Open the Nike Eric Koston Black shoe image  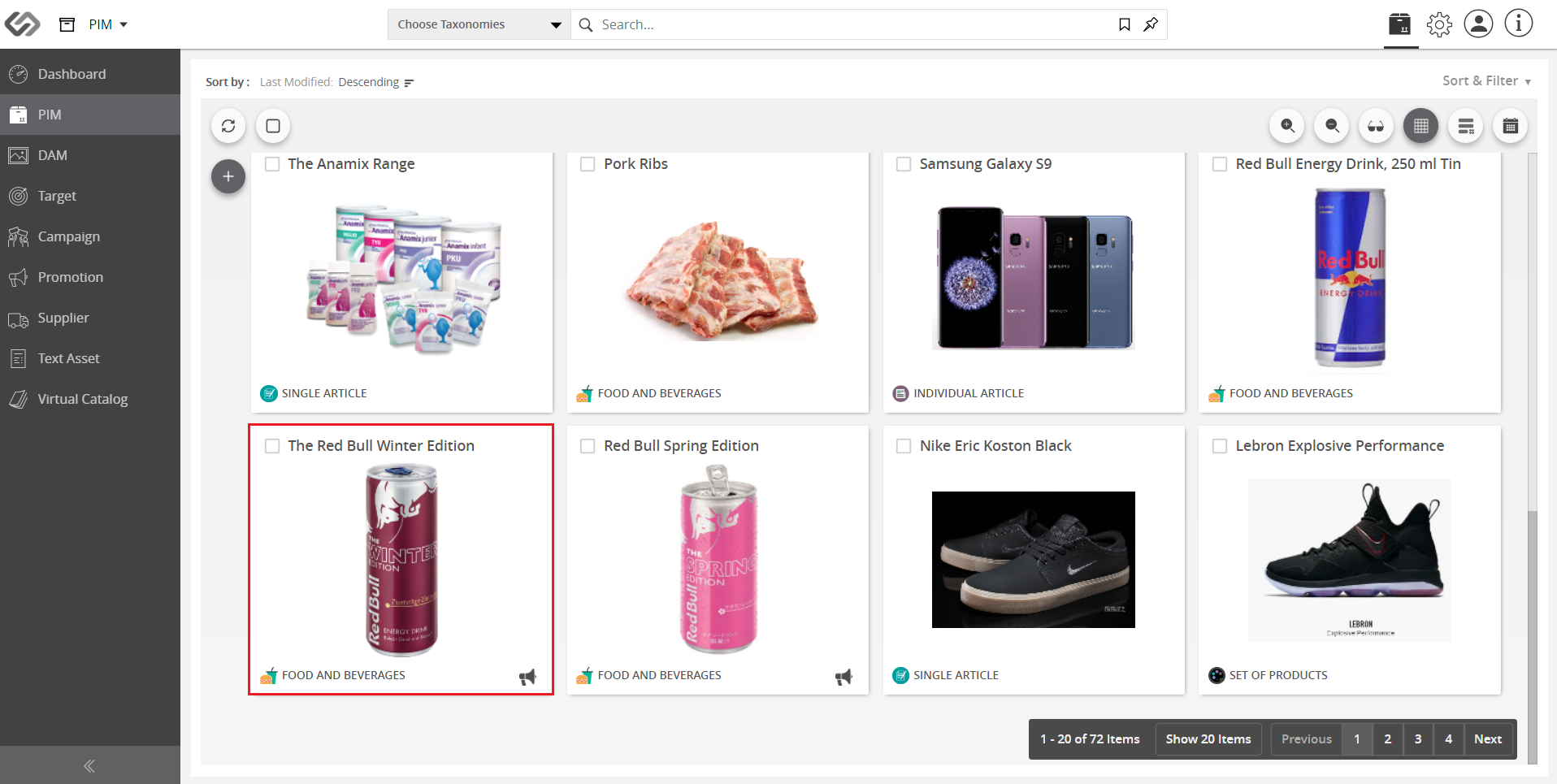click(1034, 560)
